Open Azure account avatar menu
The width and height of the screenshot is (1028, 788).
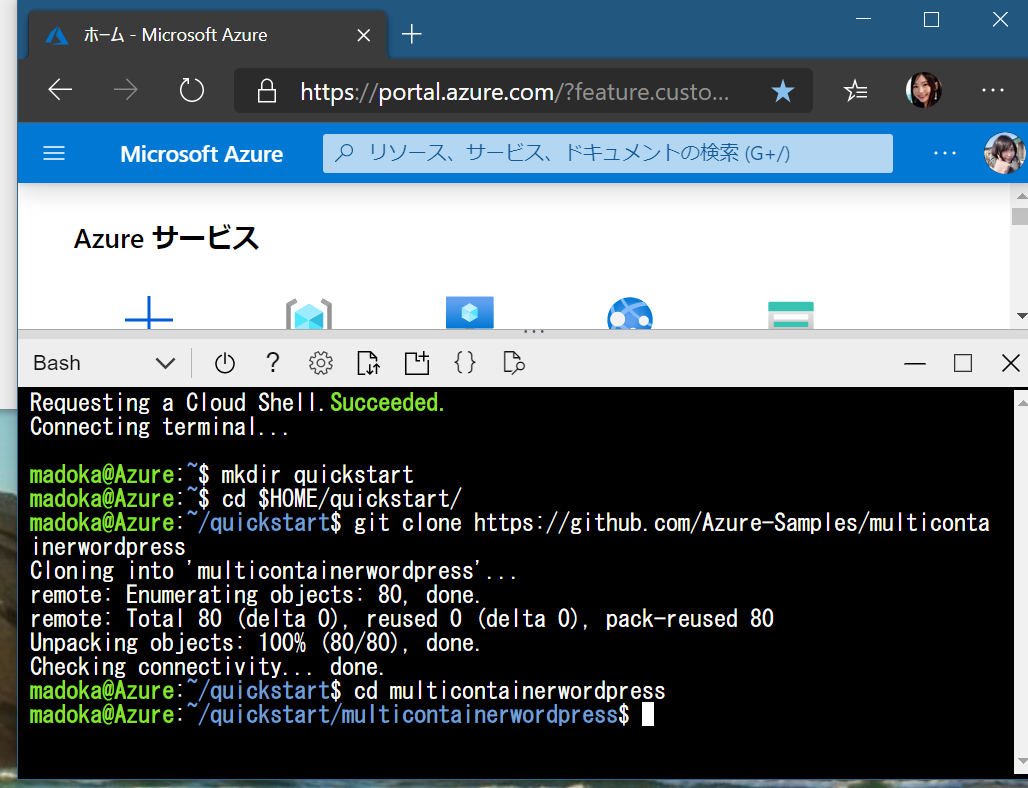pyautogui.click(x=1003, y=154)
